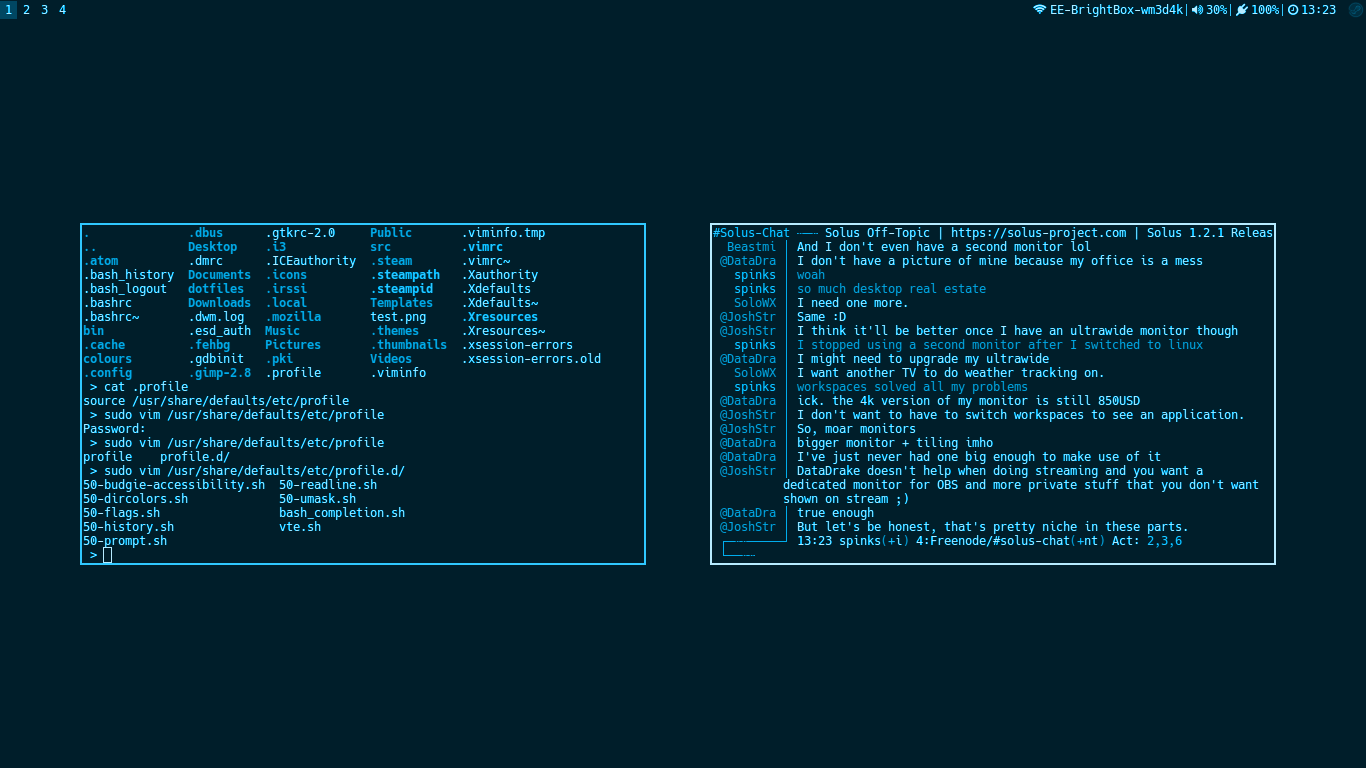This screenshot has height=768, width=1366.
Task: Switch to workspace 4
Action: click(x=62, y=9)
